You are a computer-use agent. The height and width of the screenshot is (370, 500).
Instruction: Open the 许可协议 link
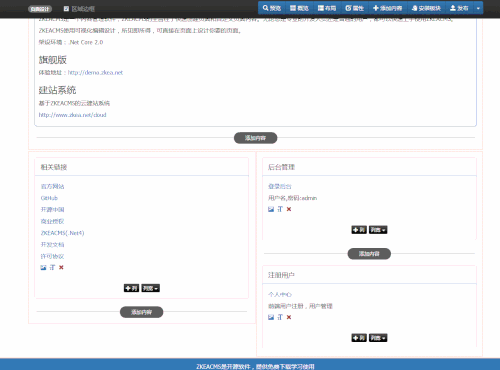52,256
